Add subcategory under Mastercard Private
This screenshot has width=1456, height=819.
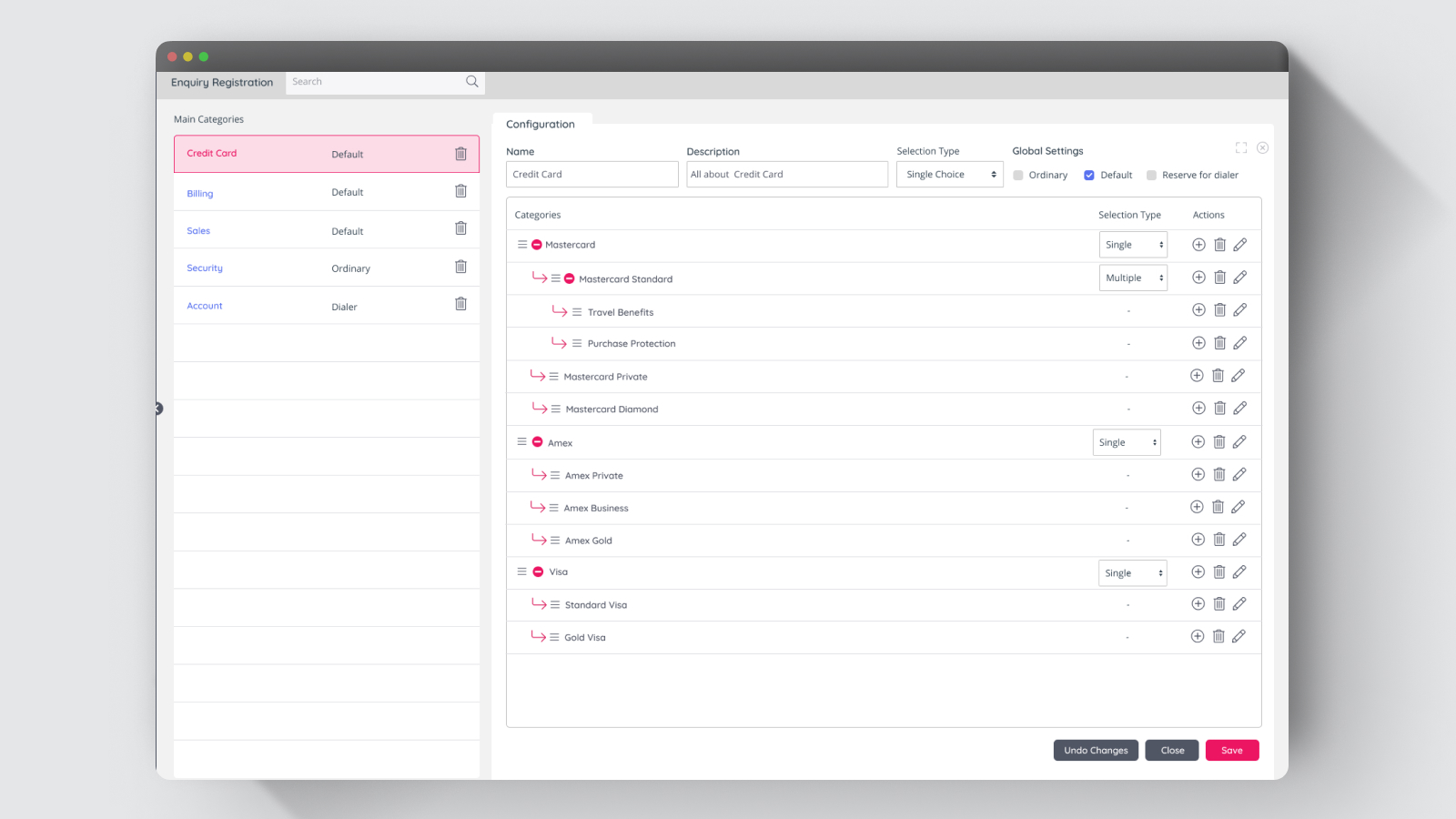point(1197,376)
